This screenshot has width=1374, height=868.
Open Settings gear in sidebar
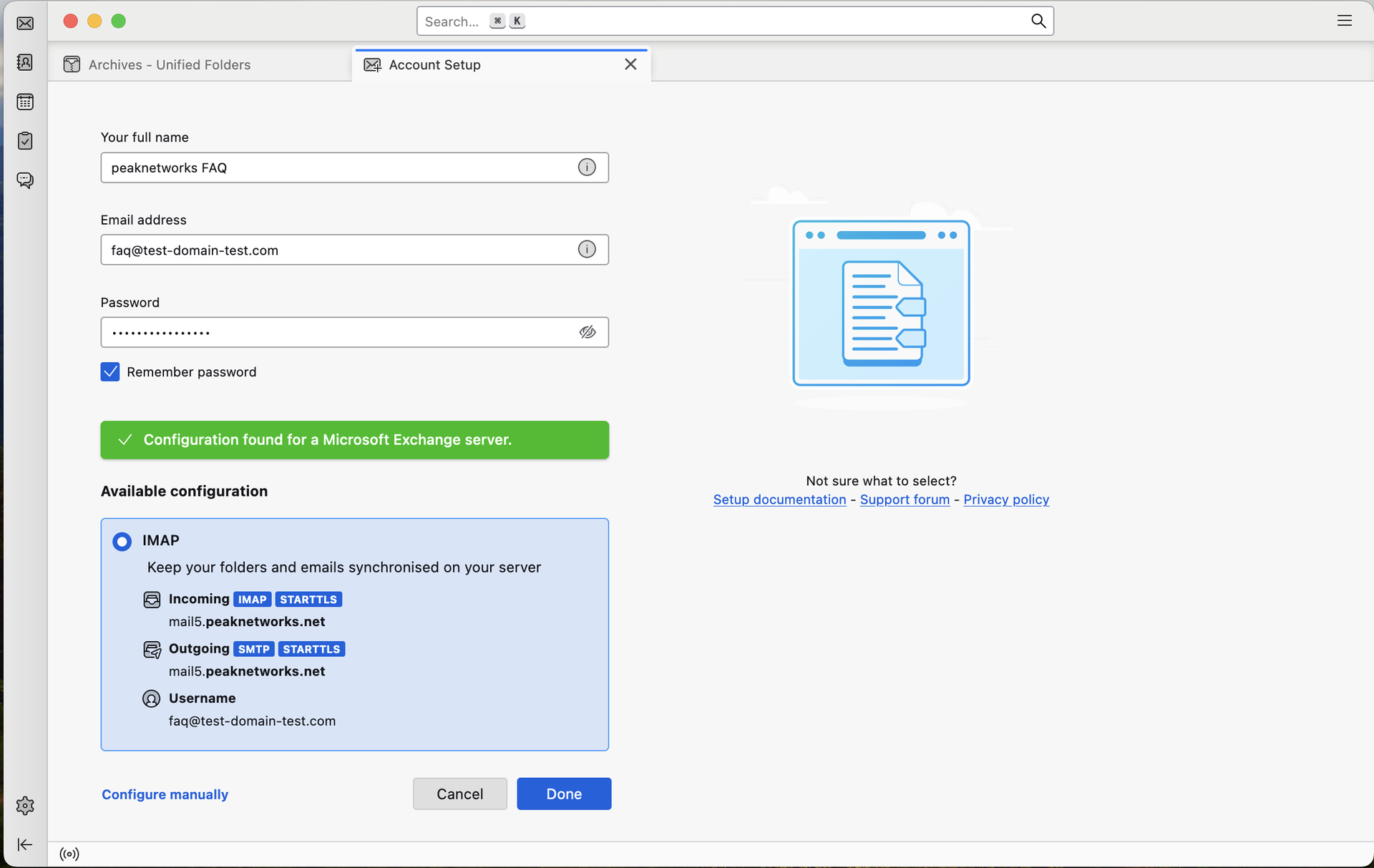click(25, 805)
